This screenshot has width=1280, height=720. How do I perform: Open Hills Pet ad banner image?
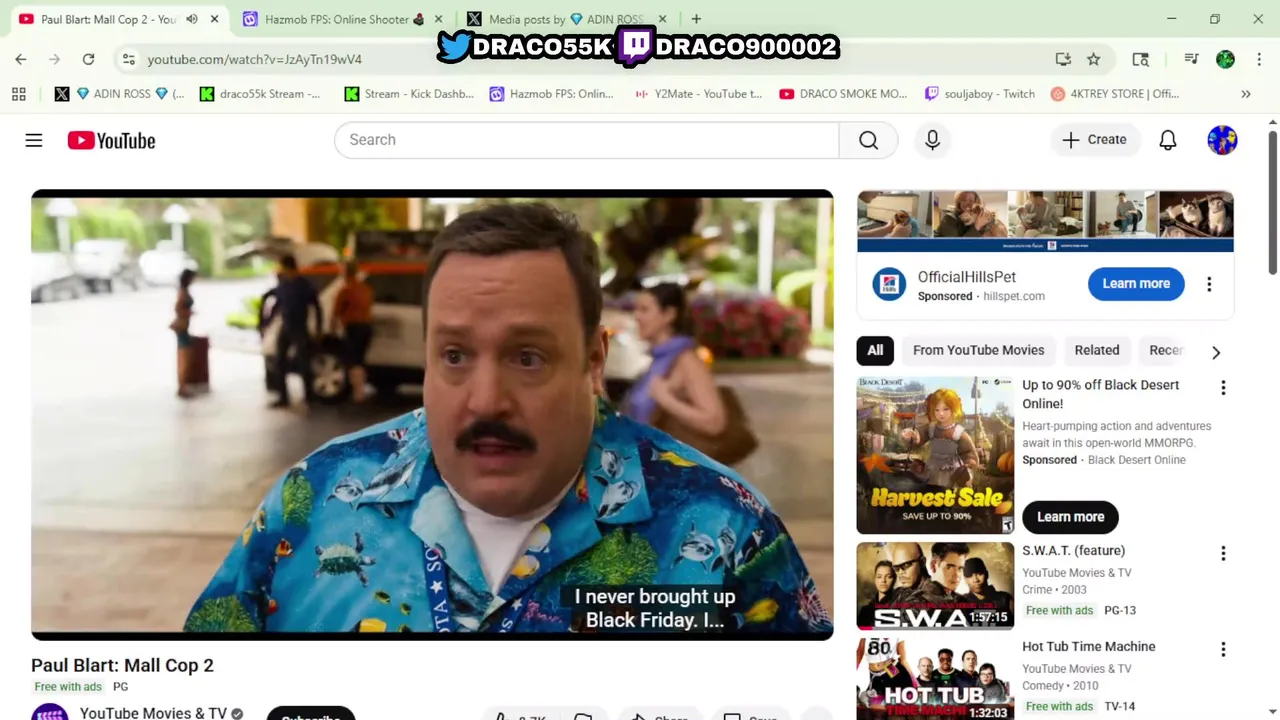pos(1045,221)
